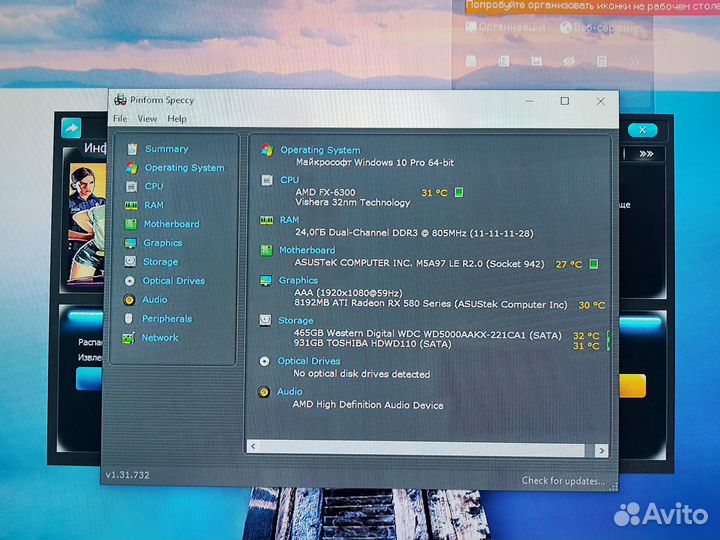This screenshot has height=540, width=720.
Task: Click the Piriform Speccy title bar logo
Action: [x=120, y=99]
